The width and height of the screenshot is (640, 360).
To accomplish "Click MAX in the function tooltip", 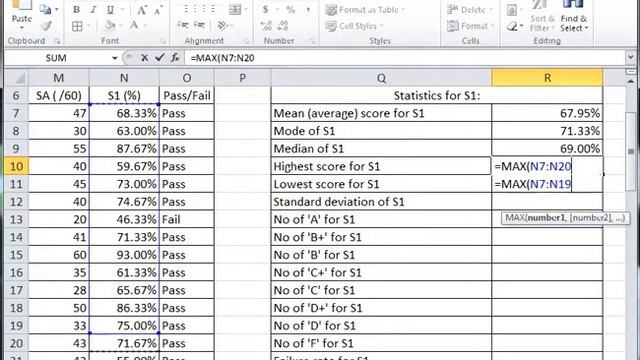I will coord(515,218).
